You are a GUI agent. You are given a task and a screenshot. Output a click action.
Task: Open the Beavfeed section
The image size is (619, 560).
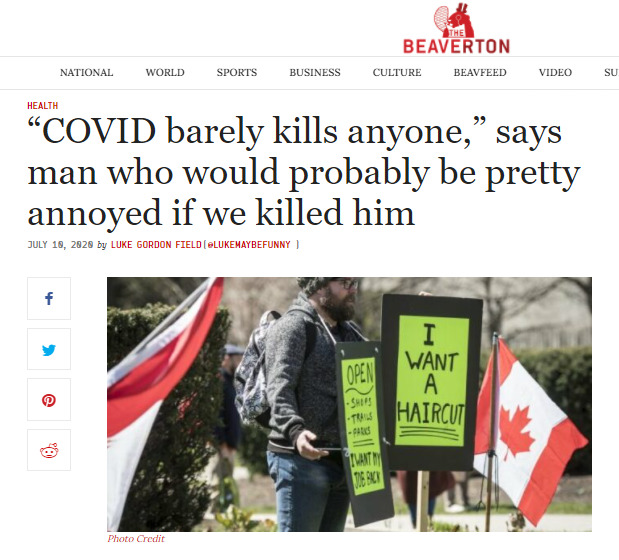pos(480,73)
